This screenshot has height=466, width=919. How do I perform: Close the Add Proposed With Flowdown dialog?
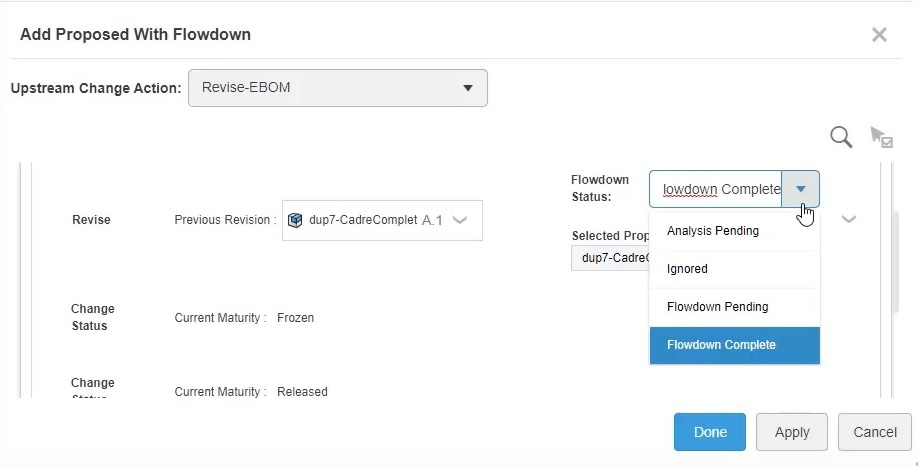pos(879,35)
